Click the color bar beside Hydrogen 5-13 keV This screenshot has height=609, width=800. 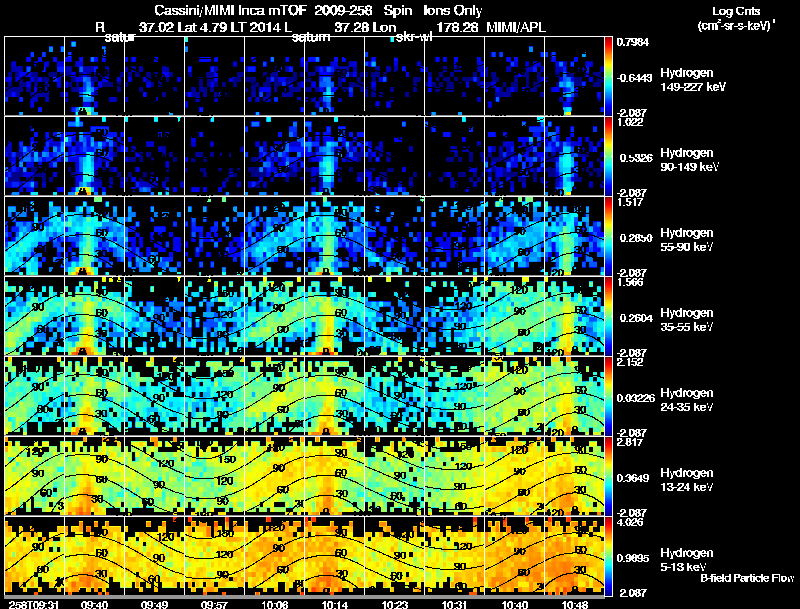pyautogui.click(x=608, y=556)
